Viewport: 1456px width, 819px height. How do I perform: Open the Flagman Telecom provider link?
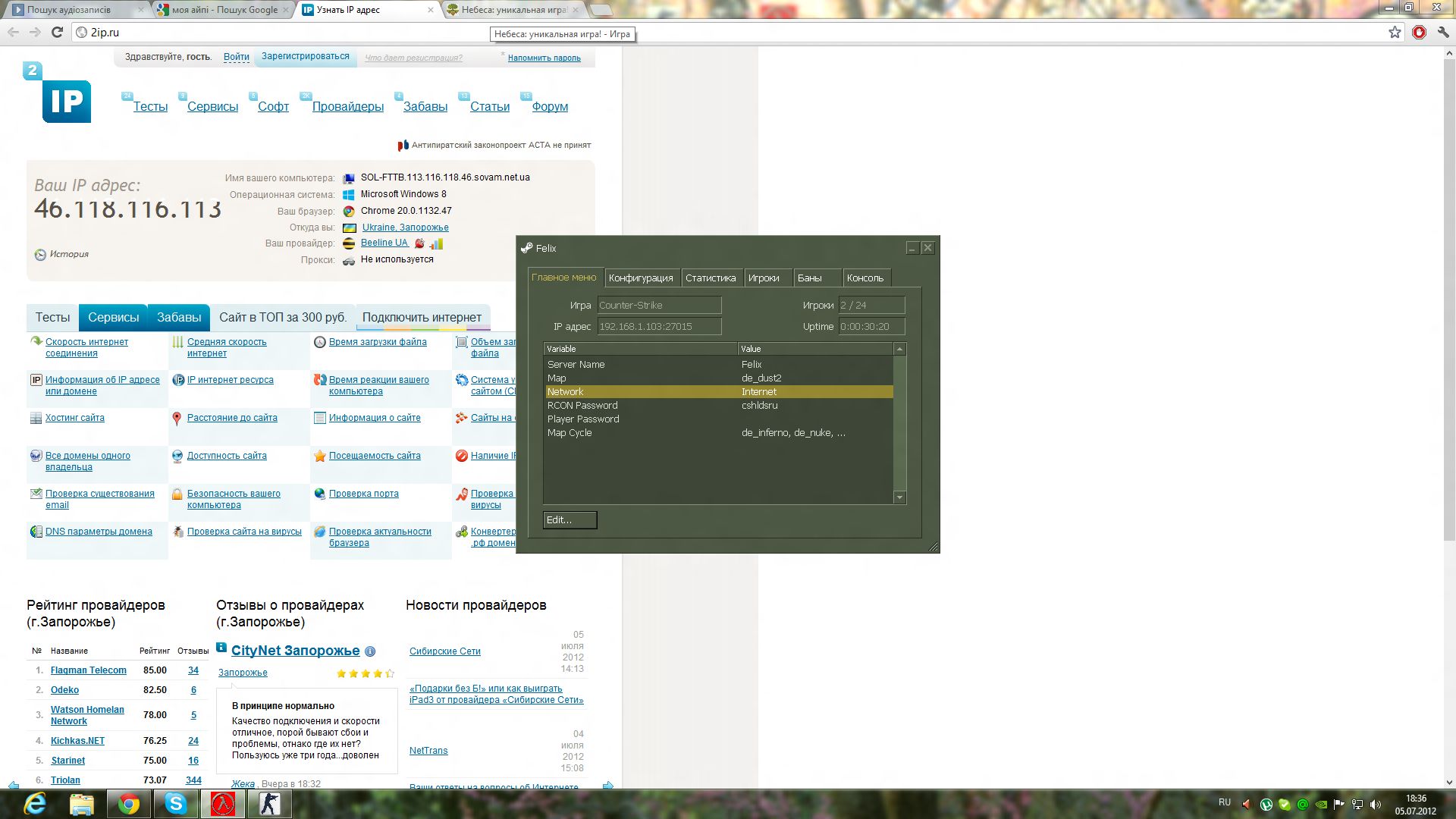pyautogui.click(x=89, y=670)
